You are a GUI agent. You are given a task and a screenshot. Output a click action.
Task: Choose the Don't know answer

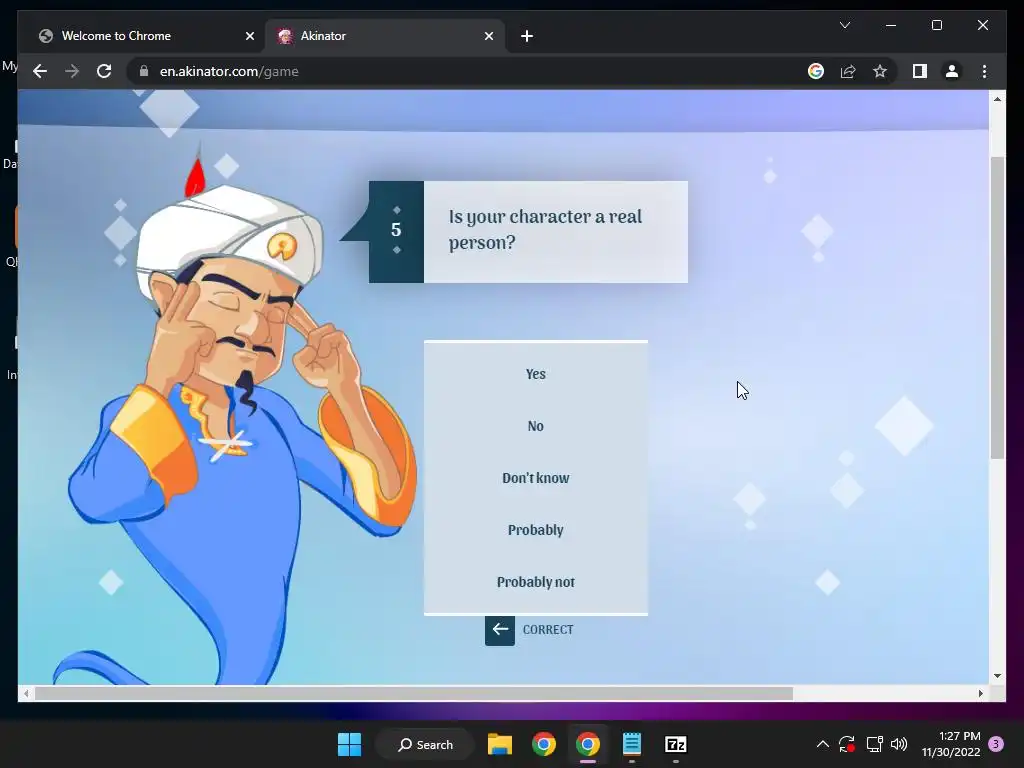536,478
